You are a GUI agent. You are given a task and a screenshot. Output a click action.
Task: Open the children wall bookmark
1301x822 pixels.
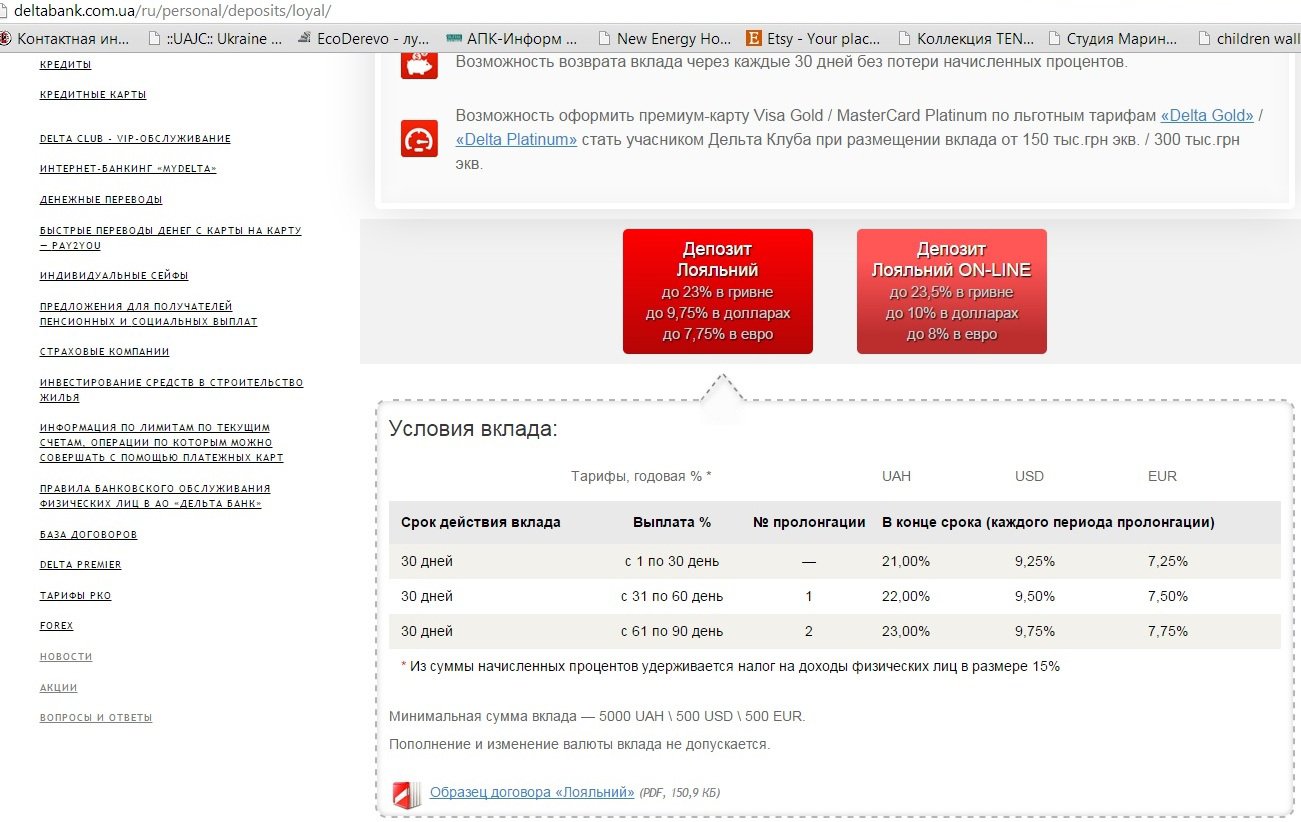coord(1249,39)
